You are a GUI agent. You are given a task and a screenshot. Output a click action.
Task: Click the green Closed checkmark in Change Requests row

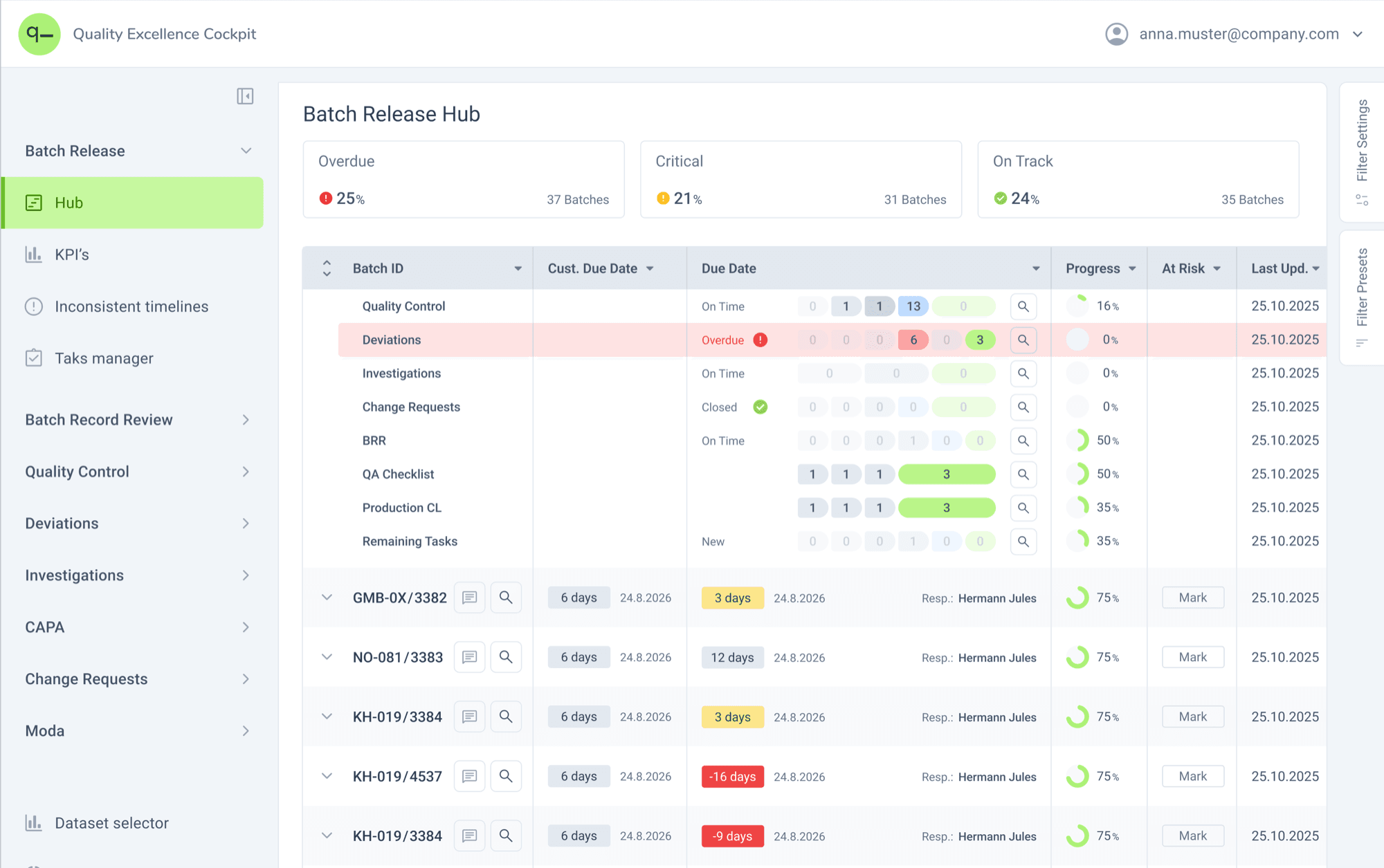tap(760, 407)
